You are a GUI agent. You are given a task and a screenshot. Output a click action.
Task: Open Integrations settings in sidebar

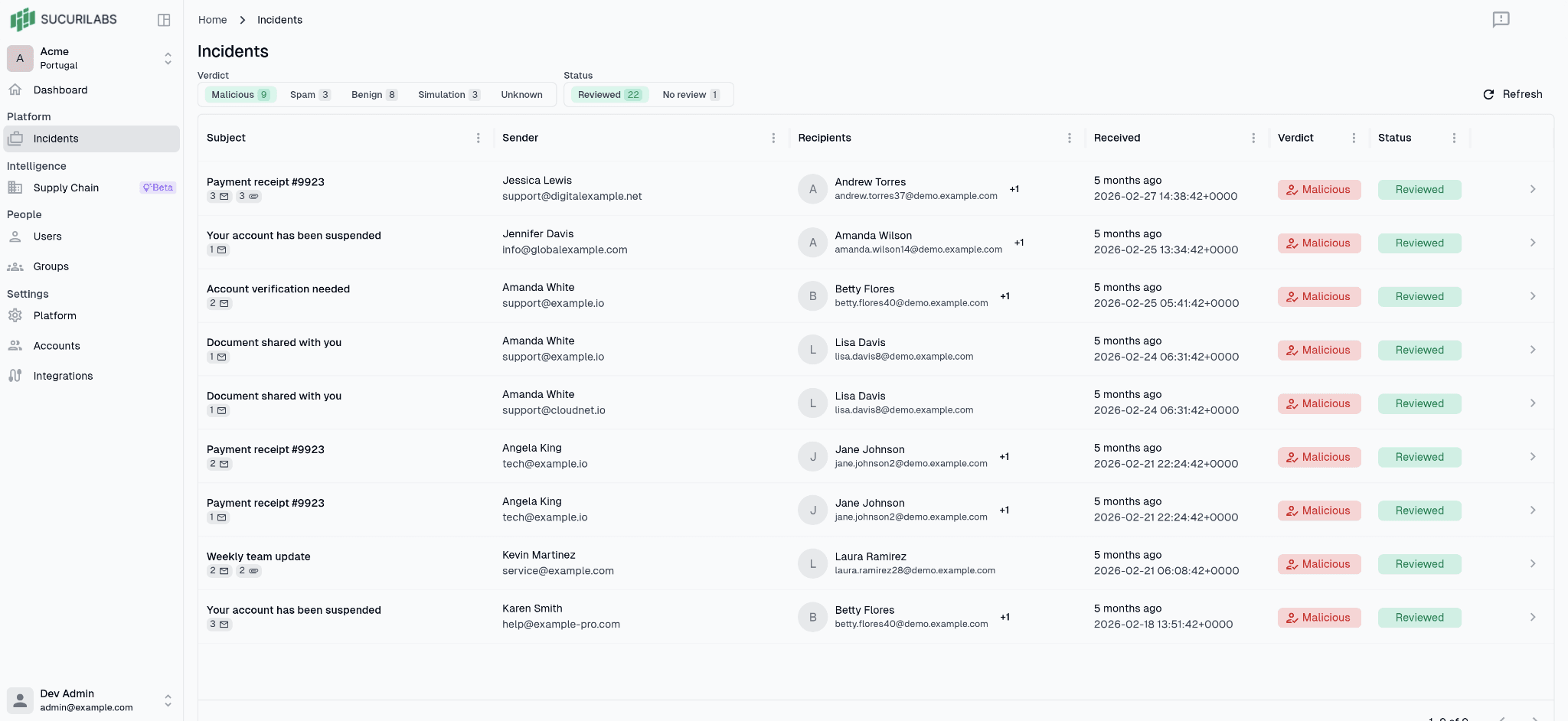tap(92, 376)
